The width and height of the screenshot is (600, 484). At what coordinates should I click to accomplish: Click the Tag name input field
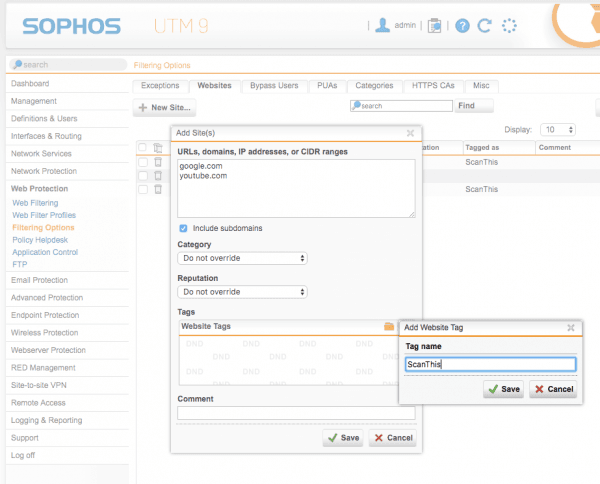pyautogui.click(x=490, y=364)
